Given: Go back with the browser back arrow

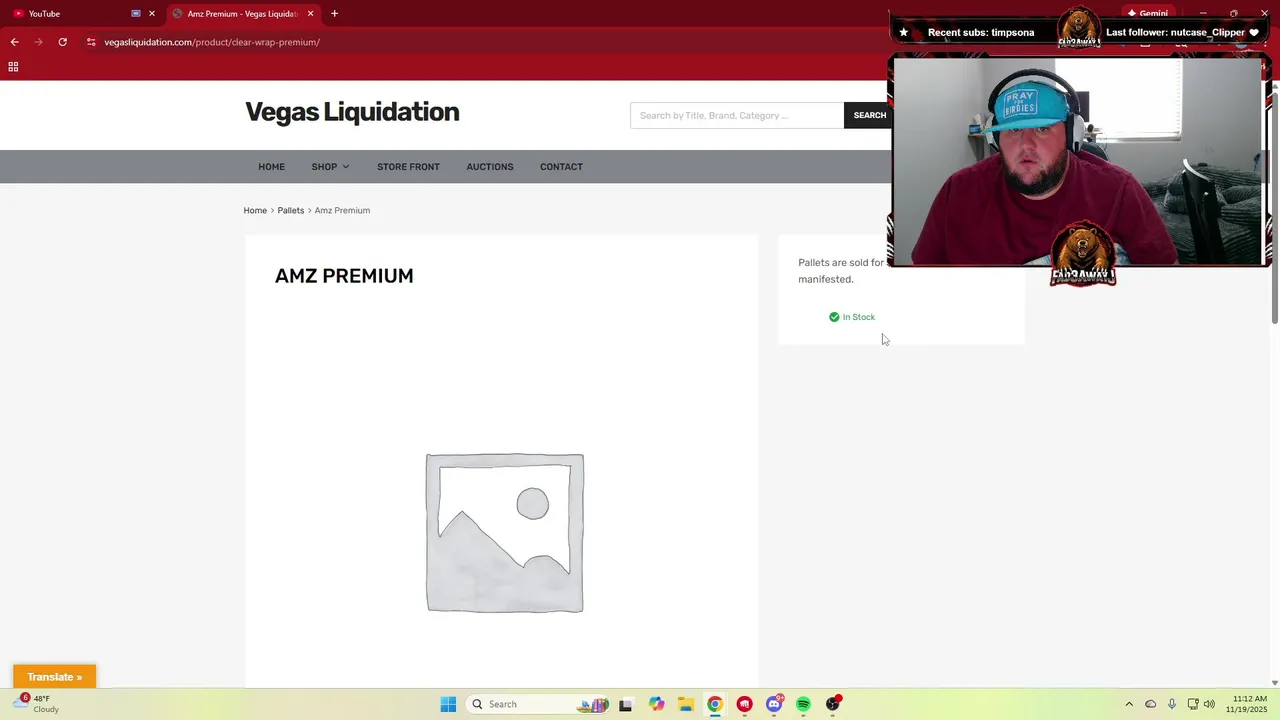Looking at the screenshot, I should (x=14, y=42).
